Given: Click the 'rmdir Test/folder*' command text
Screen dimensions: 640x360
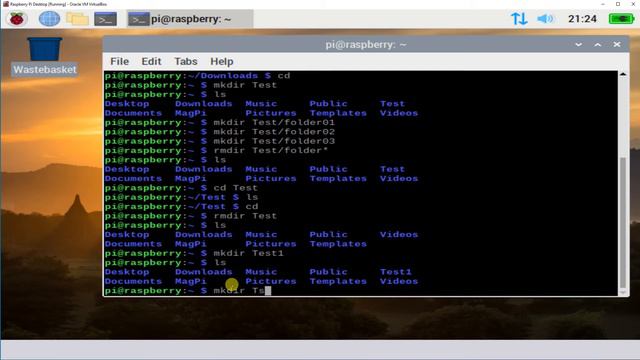Looking at the screenshot, I should pyautogui.click(x=270, y=151).
